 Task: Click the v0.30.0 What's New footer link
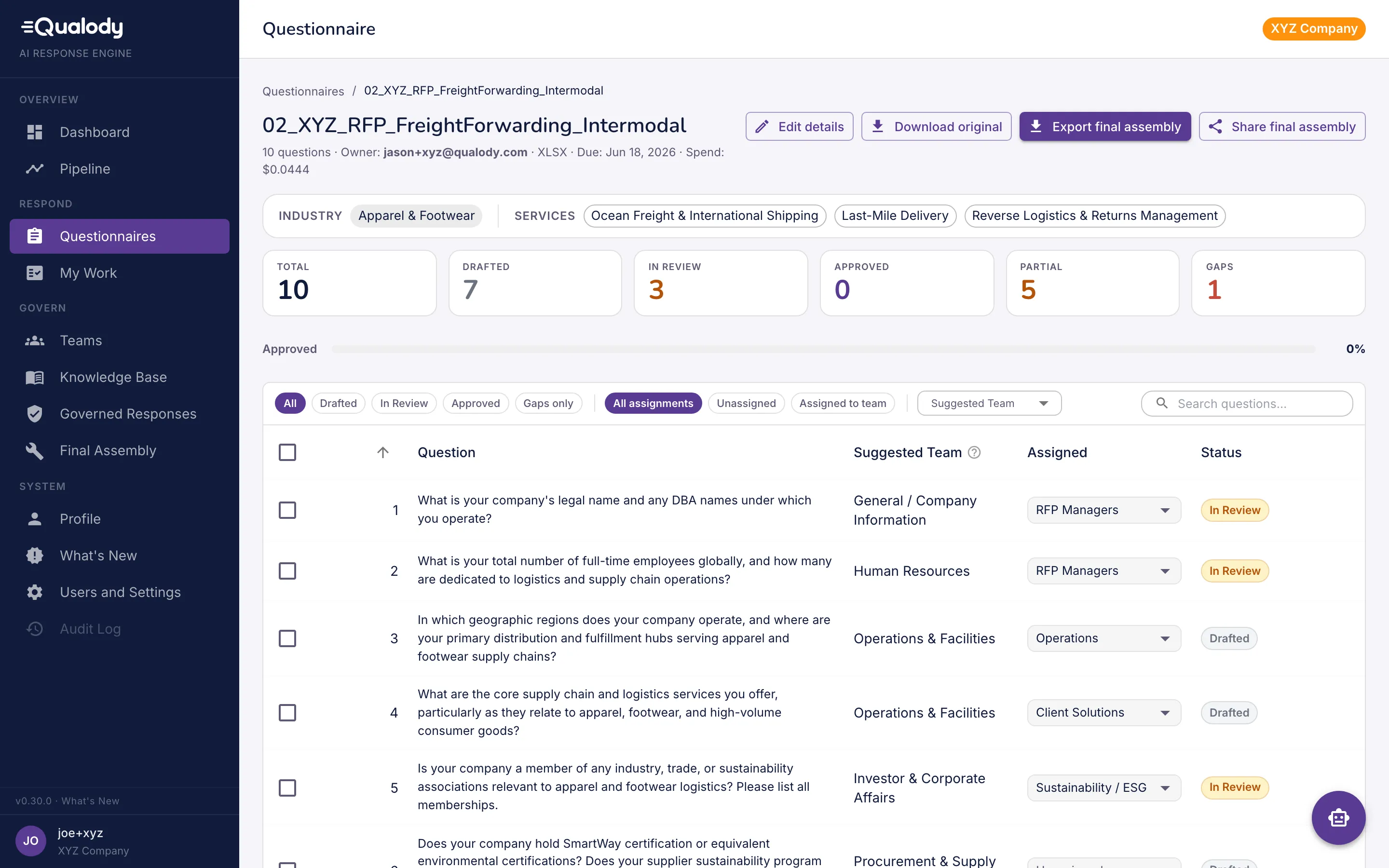click(x=67, y=801)
